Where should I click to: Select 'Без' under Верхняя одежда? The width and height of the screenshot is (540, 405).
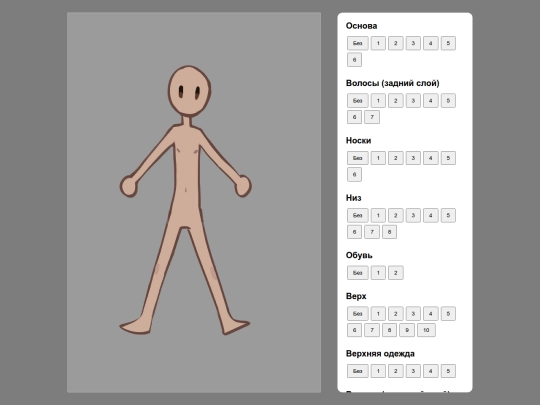[357, 371]
